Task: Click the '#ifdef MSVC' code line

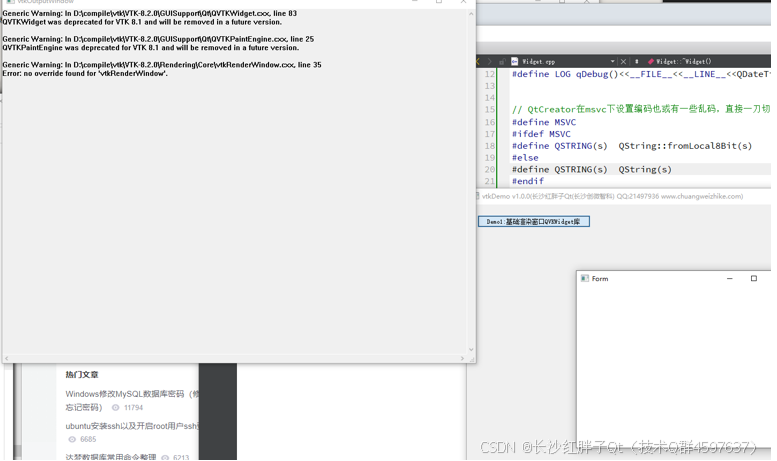Action: [x=541, y=134]
